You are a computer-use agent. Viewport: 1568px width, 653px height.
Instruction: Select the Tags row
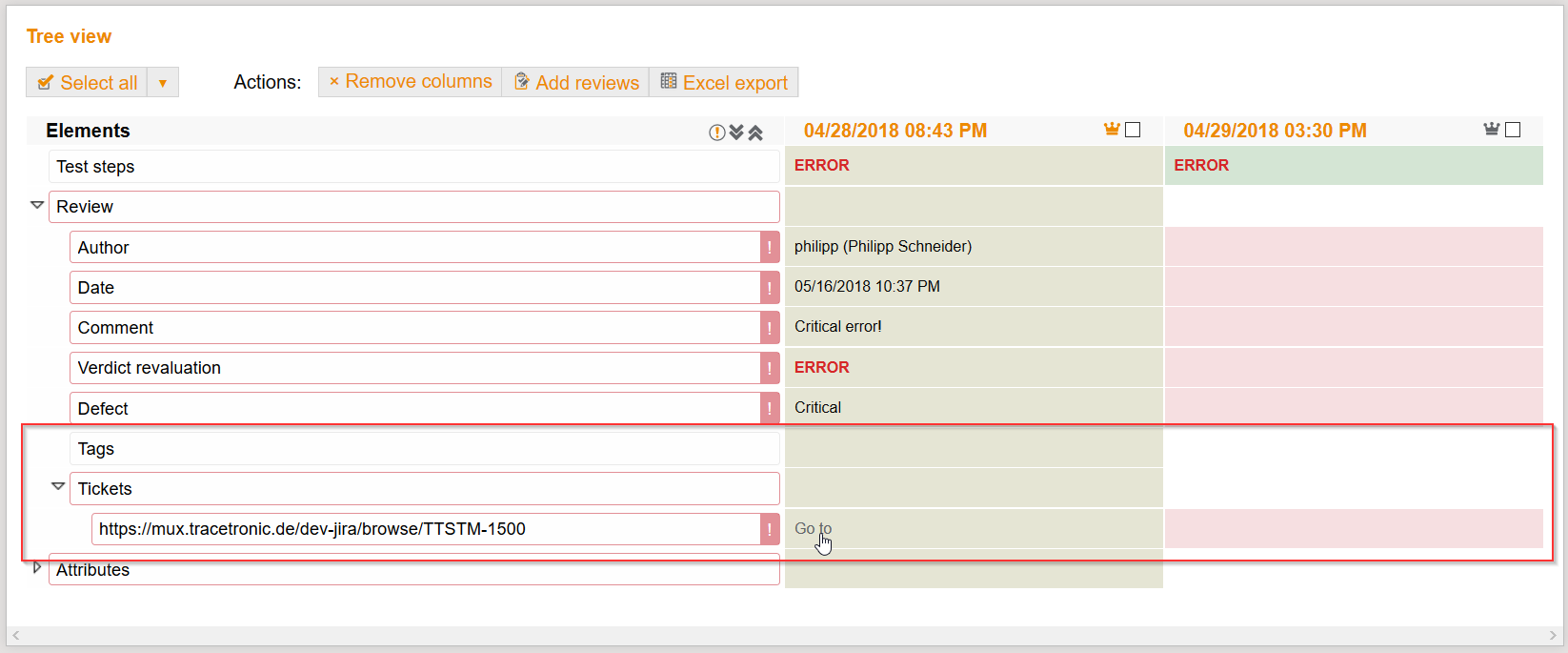(x=425, y=448)
